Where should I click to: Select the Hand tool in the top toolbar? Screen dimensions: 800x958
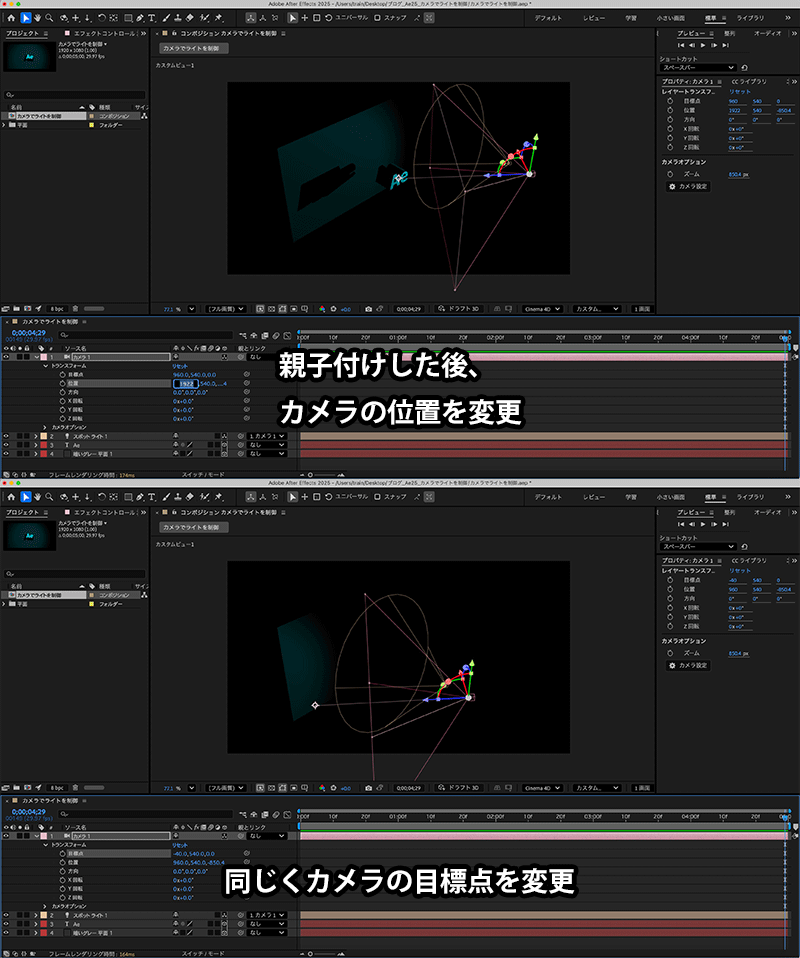click(x=38, y=18)
